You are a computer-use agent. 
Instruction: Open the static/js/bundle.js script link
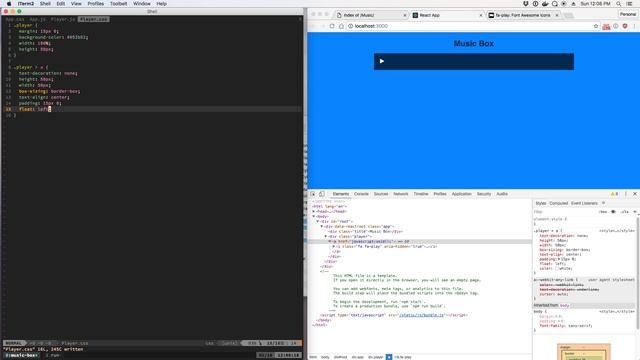tap(421, 315)
